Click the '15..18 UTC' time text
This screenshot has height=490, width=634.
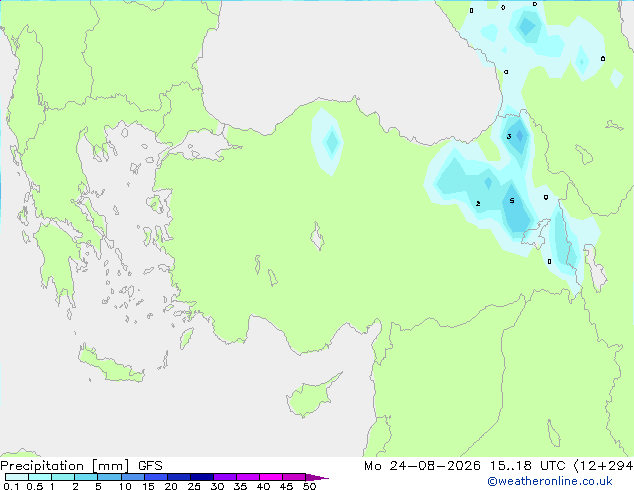coord(527,466)
